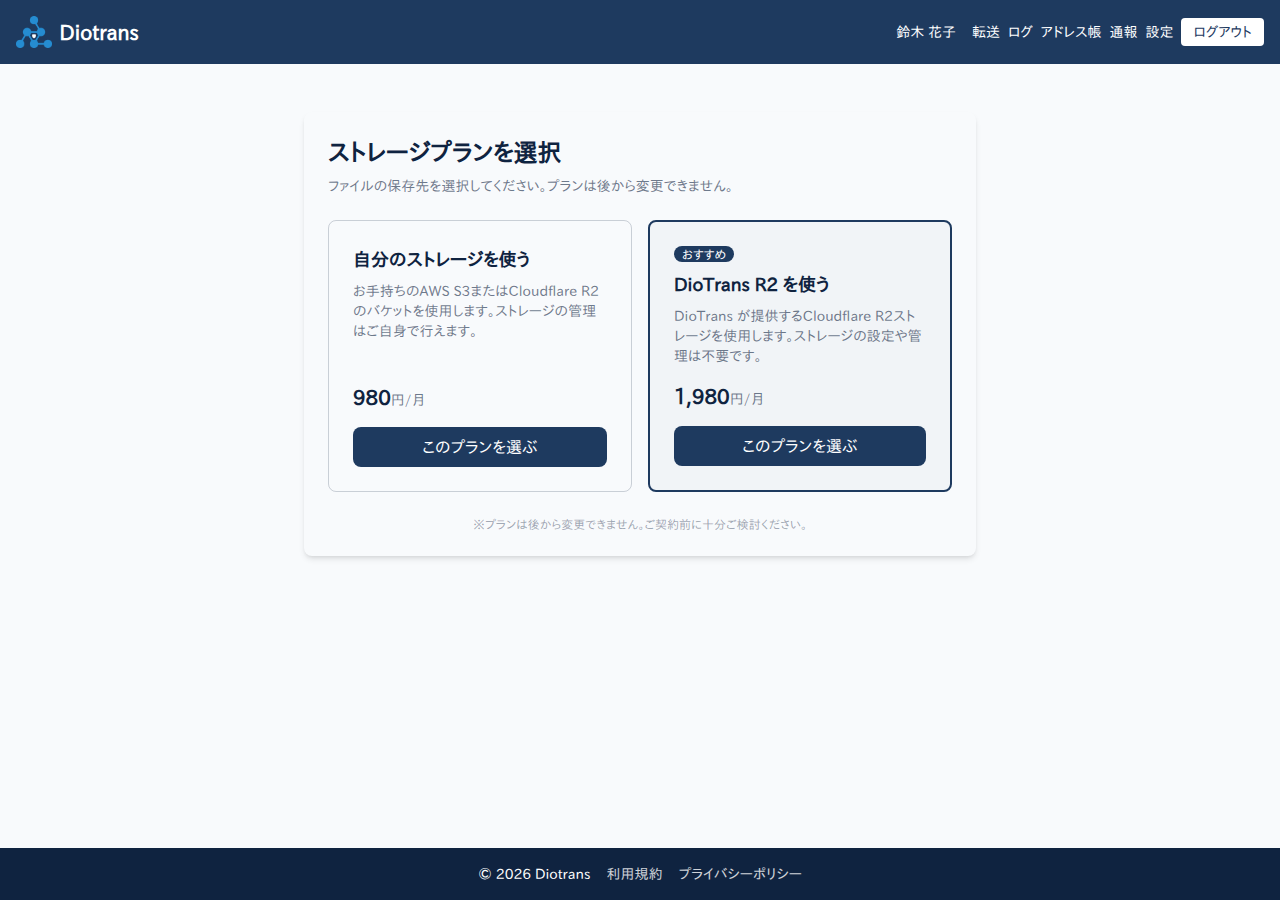Image resolution: width=1280 pixels, height=900 pixels.
Task: Click the DioTrans が提供する plan description
Action: point(798,336)
